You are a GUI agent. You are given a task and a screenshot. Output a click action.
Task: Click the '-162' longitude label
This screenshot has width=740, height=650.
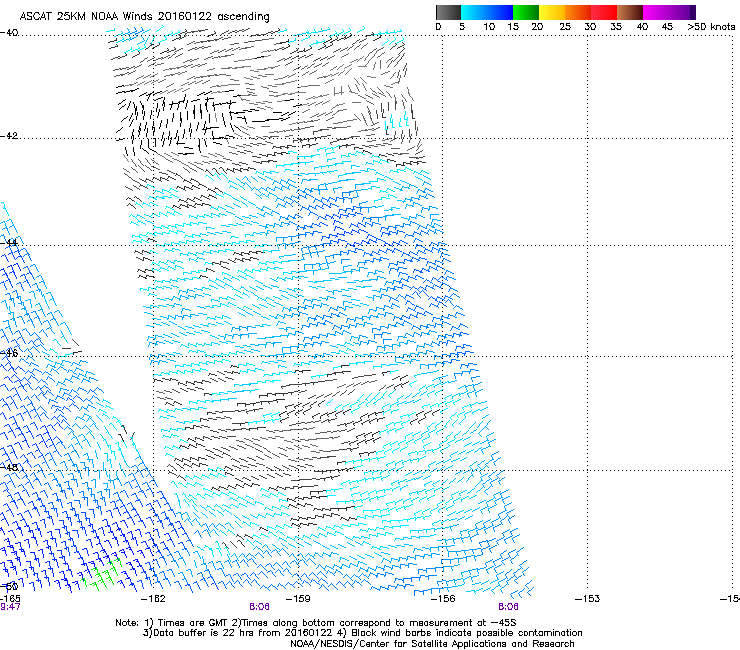(x=153, y=599)
